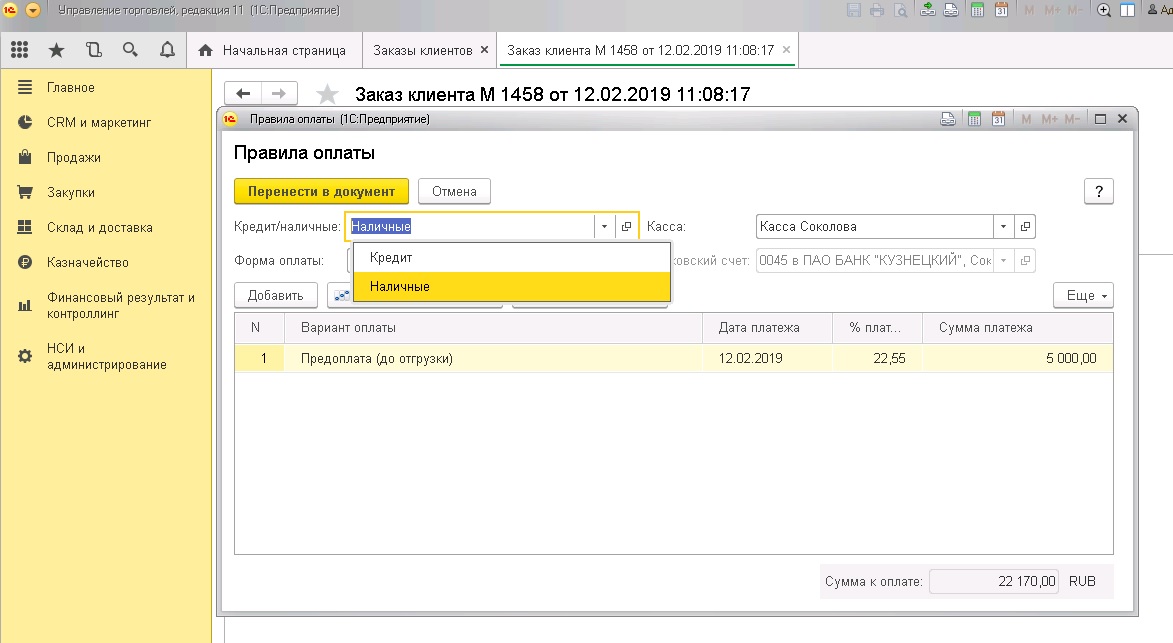
Task: Expand the Кредит/наличные dropdown arrow
Action: (604, 227)
